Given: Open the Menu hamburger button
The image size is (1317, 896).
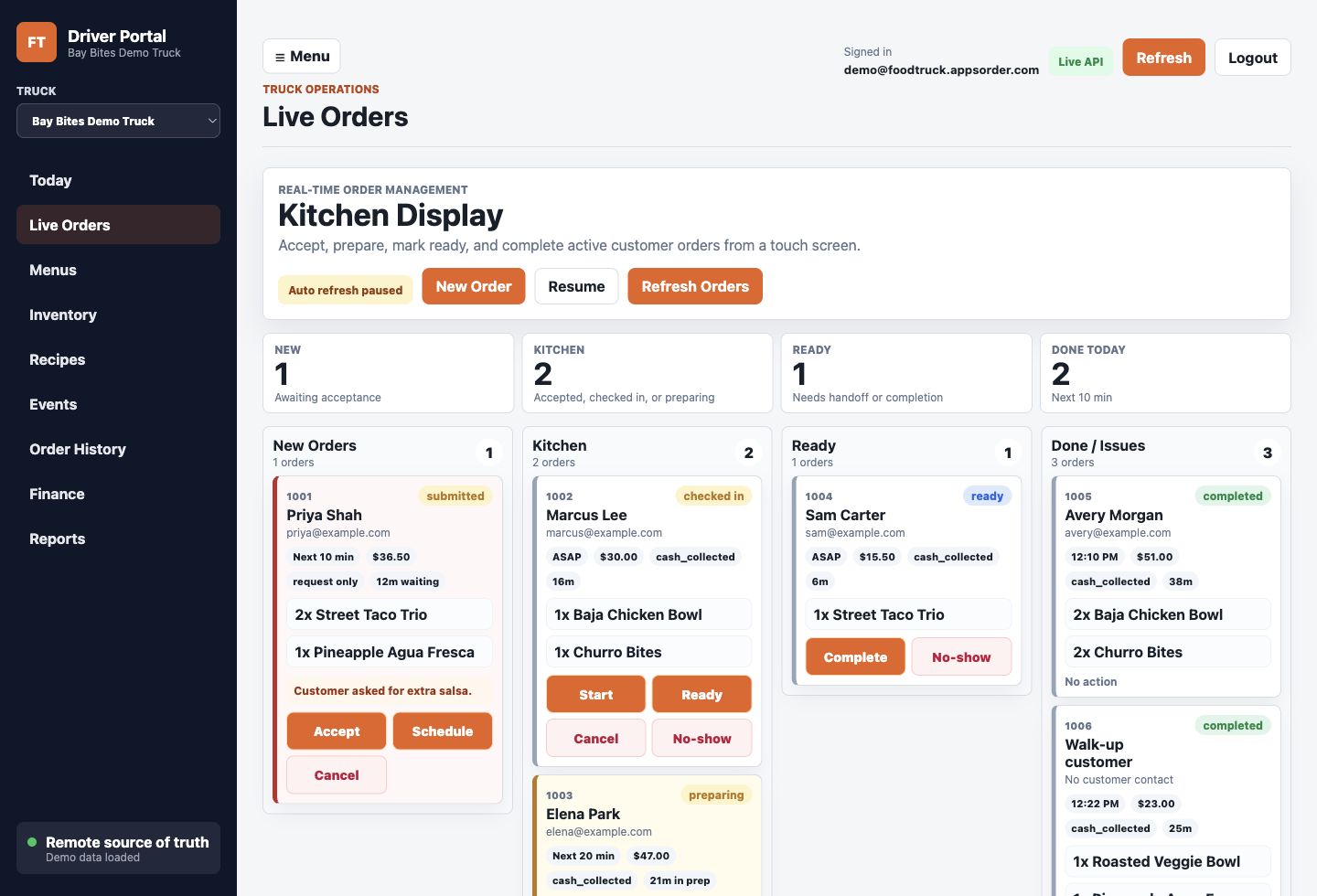Looking at the screenshot, I should 302,56.
